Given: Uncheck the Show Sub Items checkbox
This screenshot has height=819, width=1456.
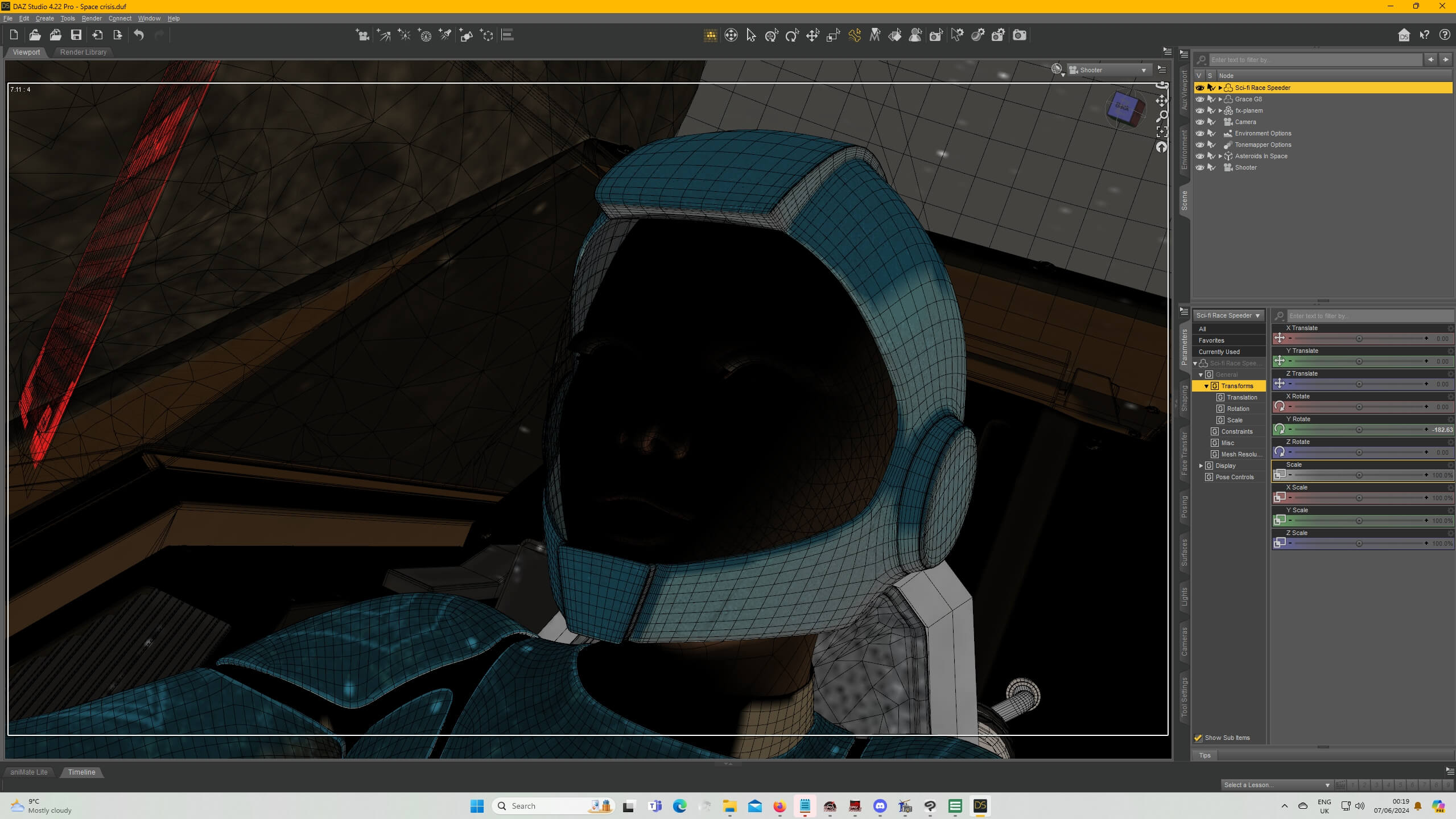Looking at the screenshot, I should click(x=1198, y=738).
